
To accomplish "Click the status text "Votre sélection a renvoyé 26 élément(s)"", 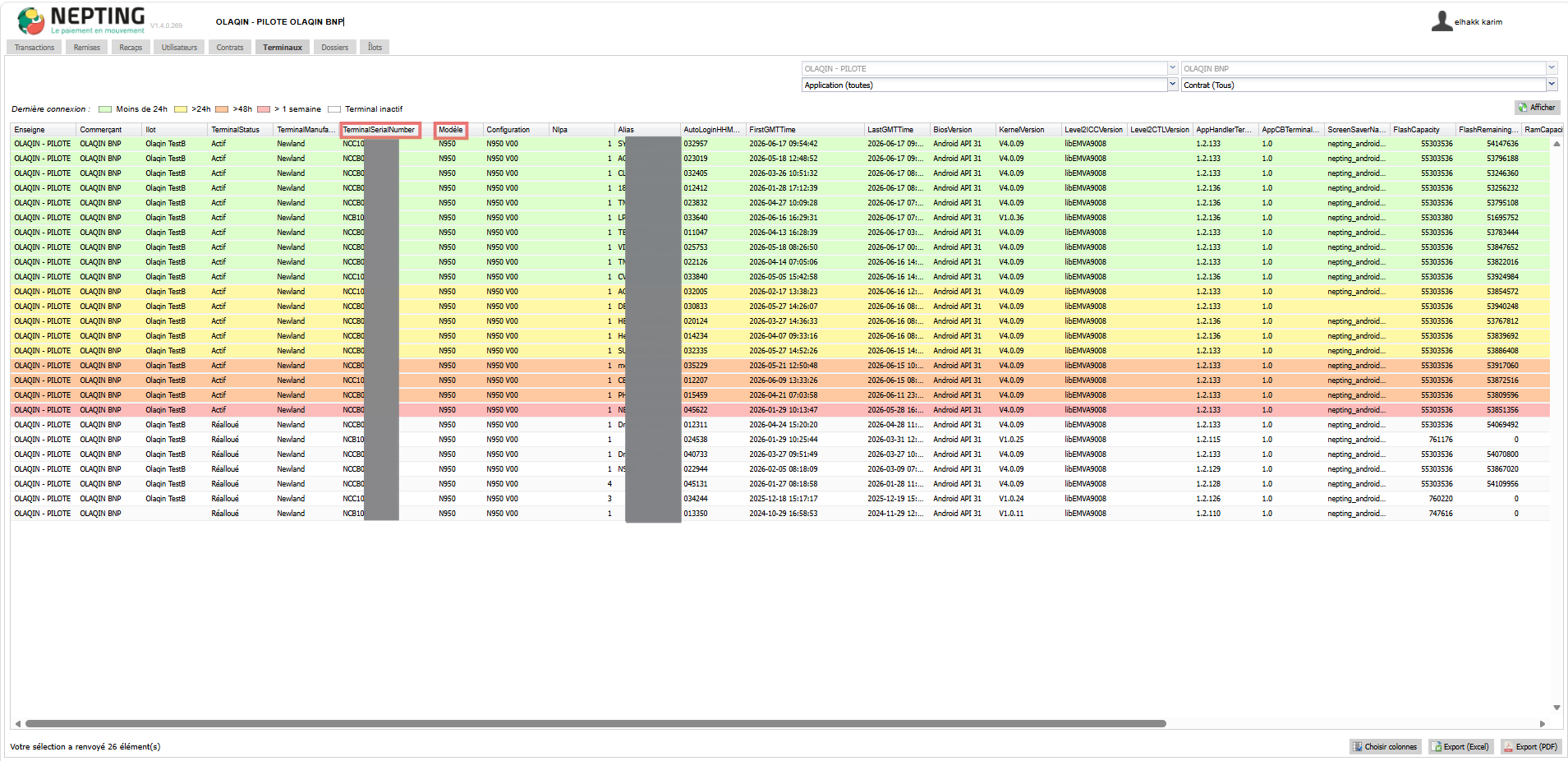I will click(85, 747).
